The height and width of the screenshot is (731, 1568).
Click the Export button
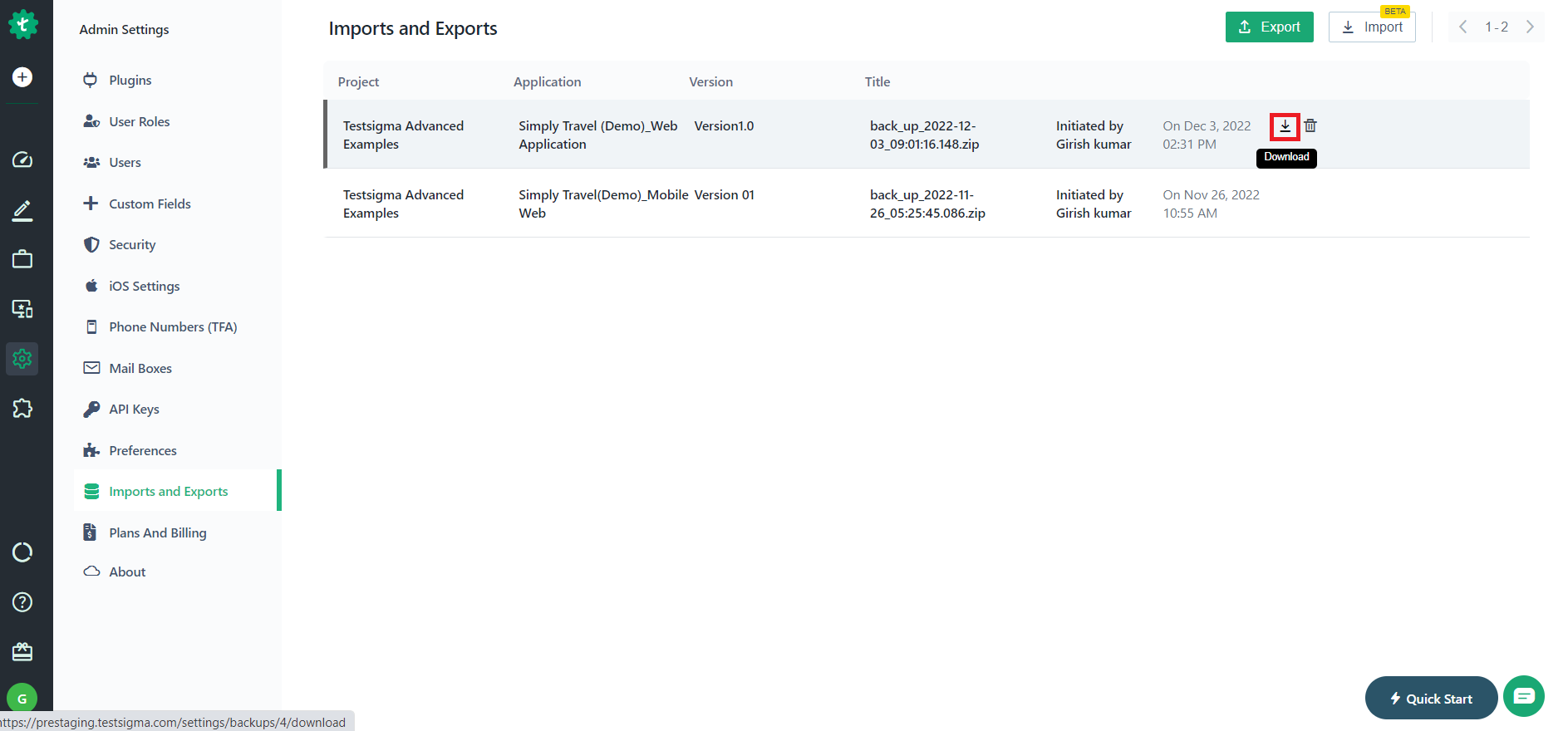tap(1270, 27)
